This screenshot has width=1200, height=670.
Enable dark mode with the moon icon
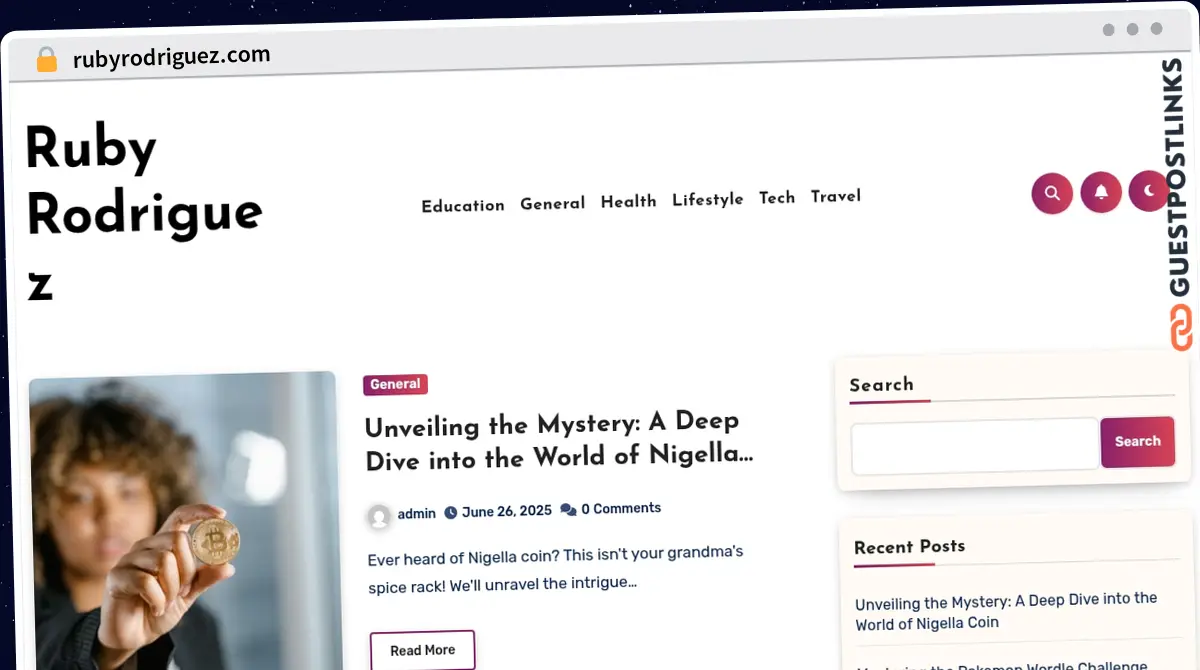[1148, 190]
